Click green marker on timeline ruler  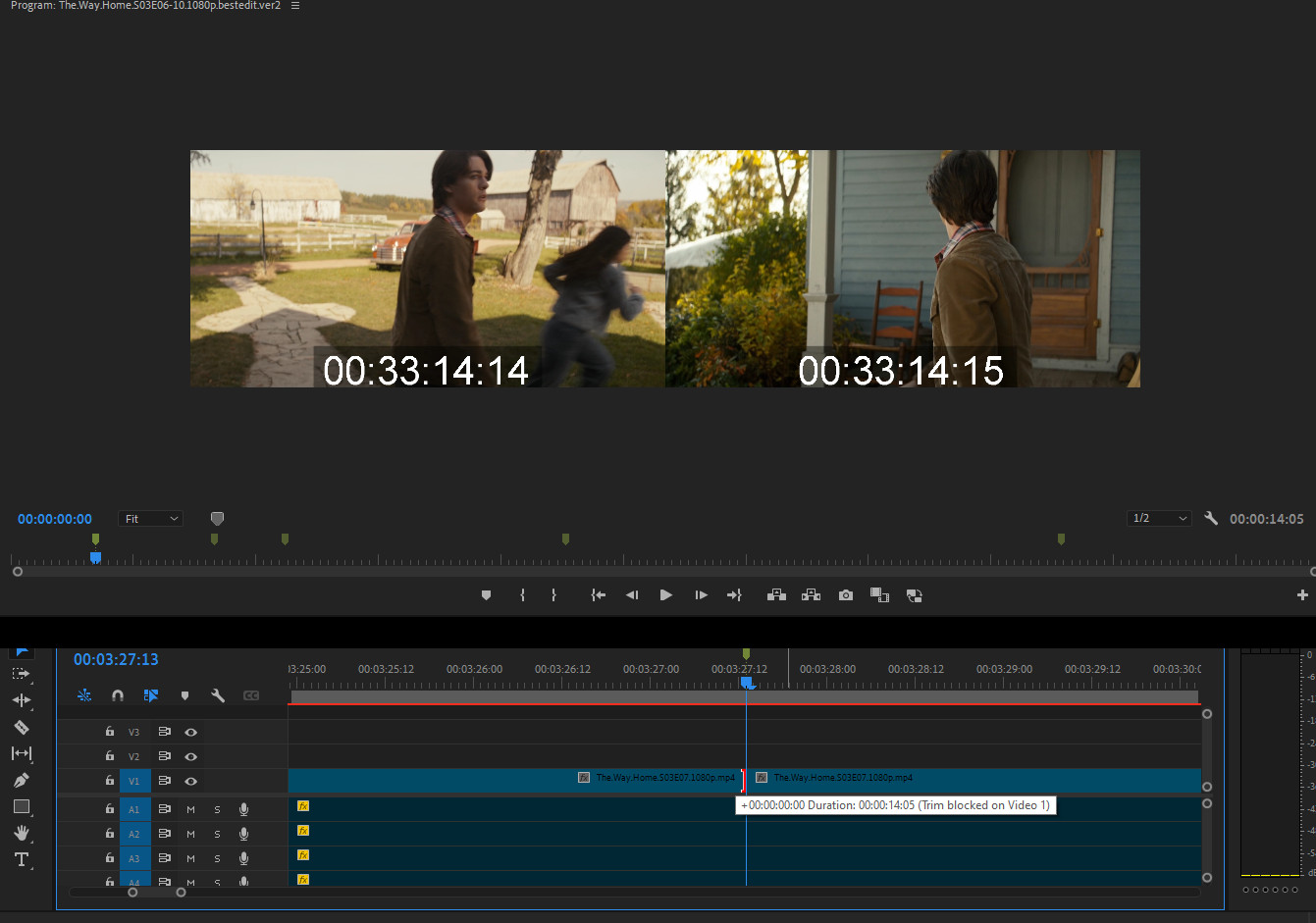(746, 653)
